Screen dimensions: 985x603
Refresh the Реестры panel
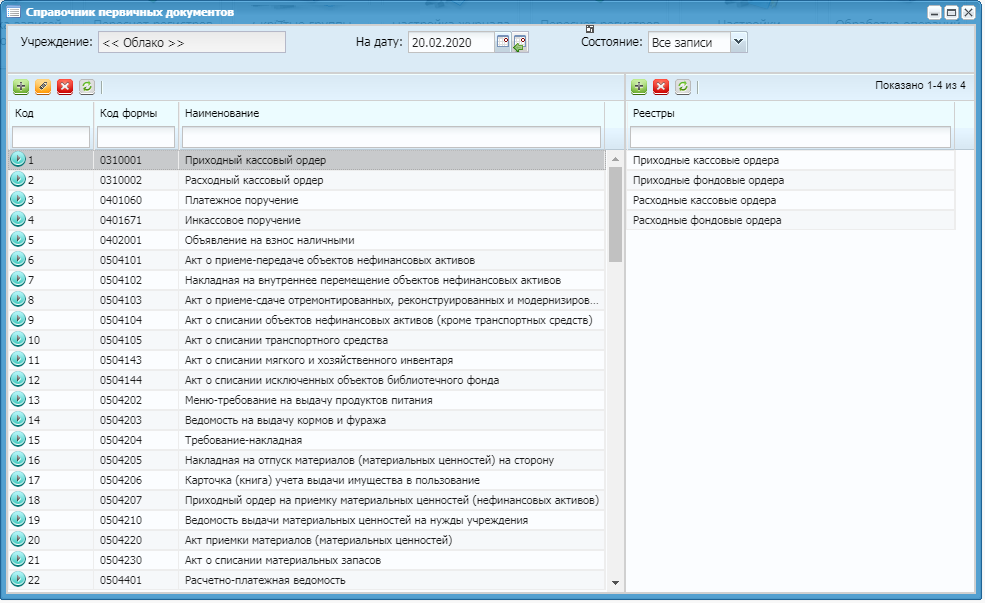click(683, 87)
